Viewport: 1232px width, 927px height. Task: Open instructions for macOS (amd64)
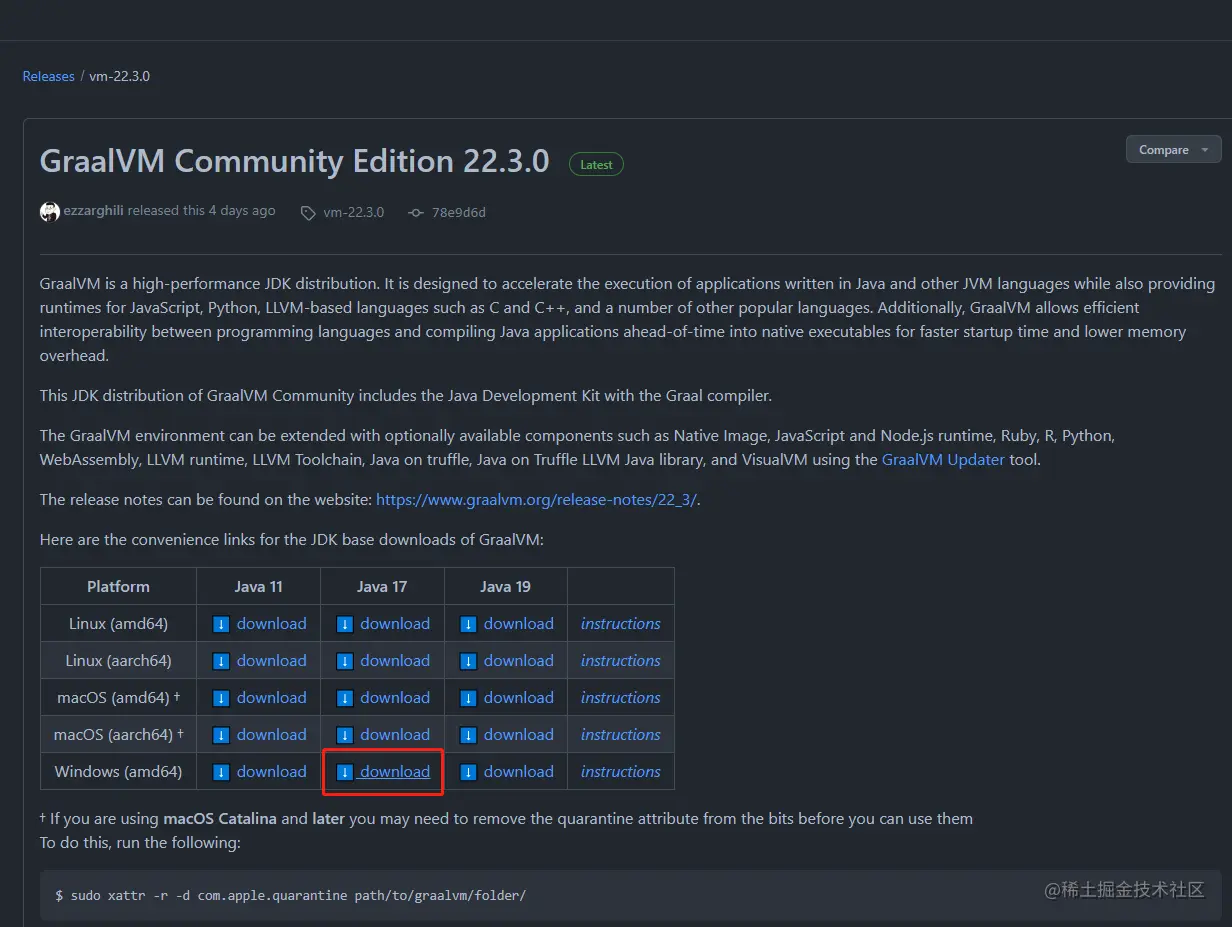tap(621, 698)
